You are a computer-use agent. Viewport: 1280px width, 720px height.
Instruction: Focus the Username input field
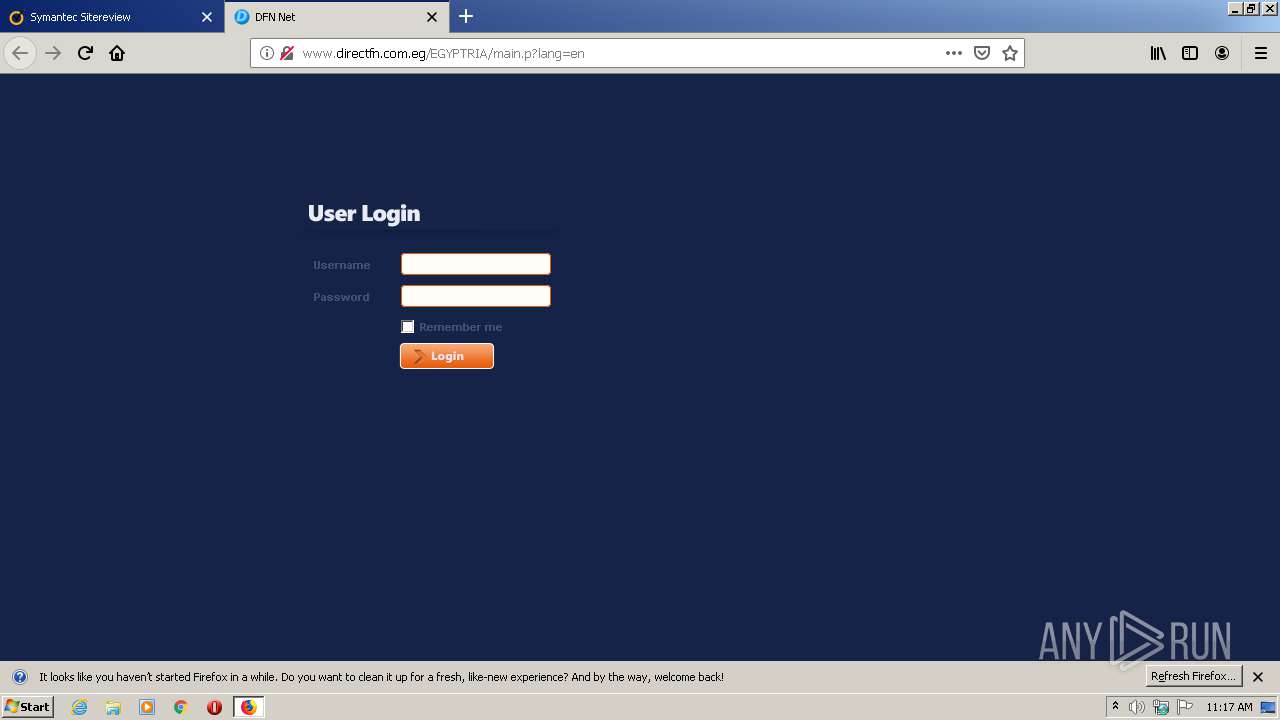[x=476, y=264]
